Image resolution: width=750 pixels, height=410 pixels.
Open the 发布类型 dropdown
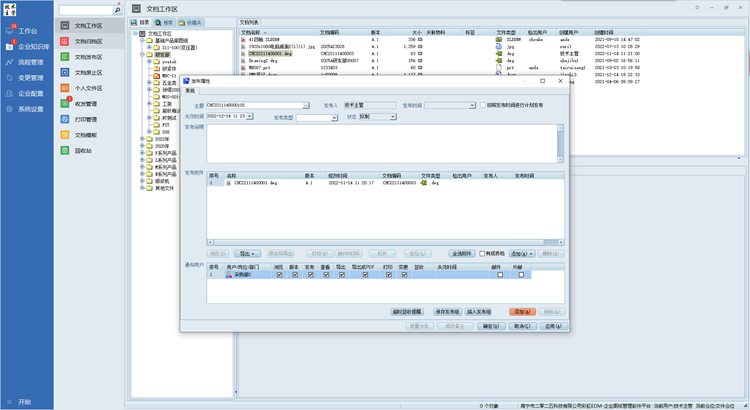click(317, 117)
